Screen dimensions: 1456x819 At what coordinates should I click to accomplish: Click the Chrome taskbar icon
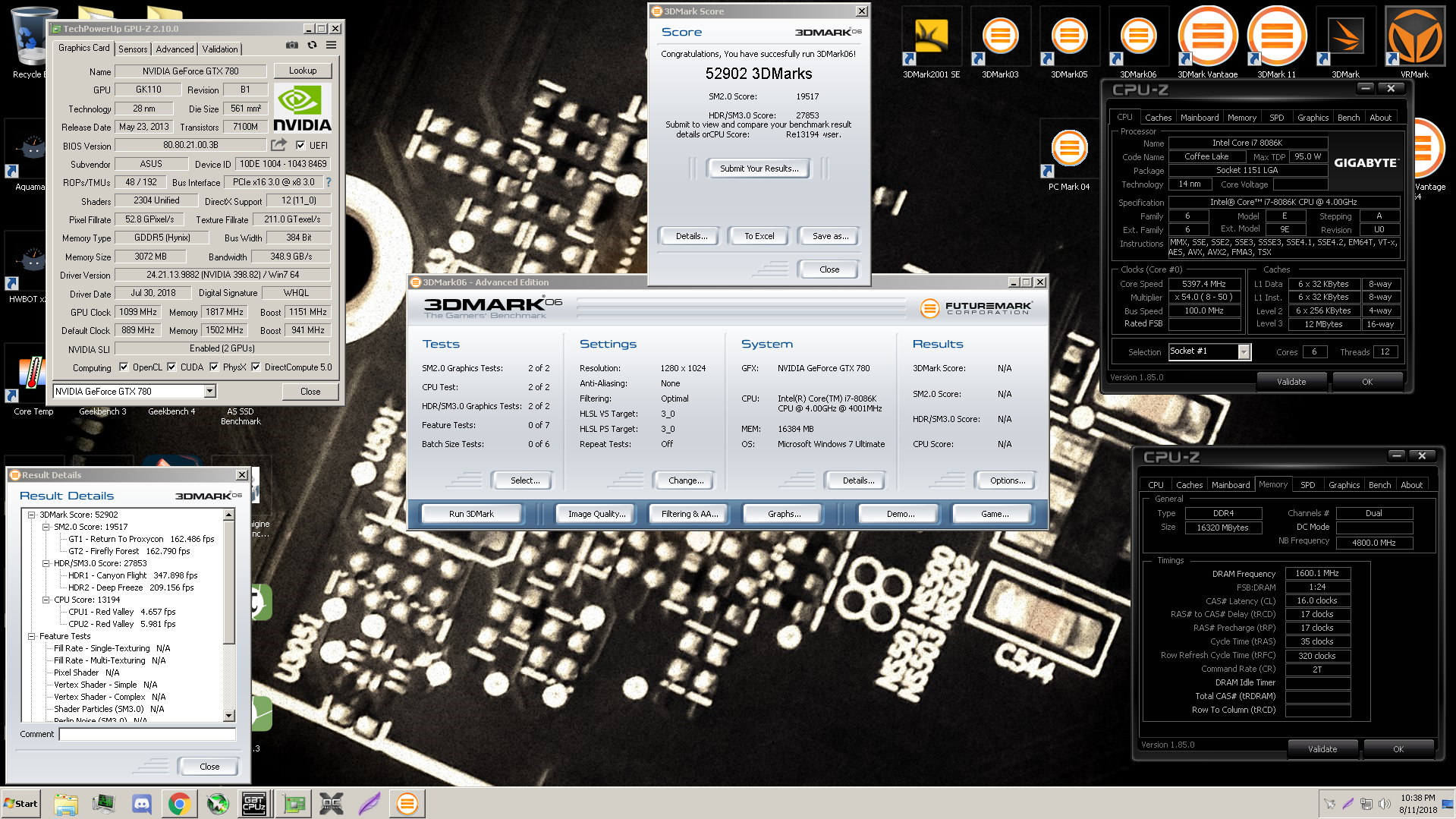click(x=179, y=804)
